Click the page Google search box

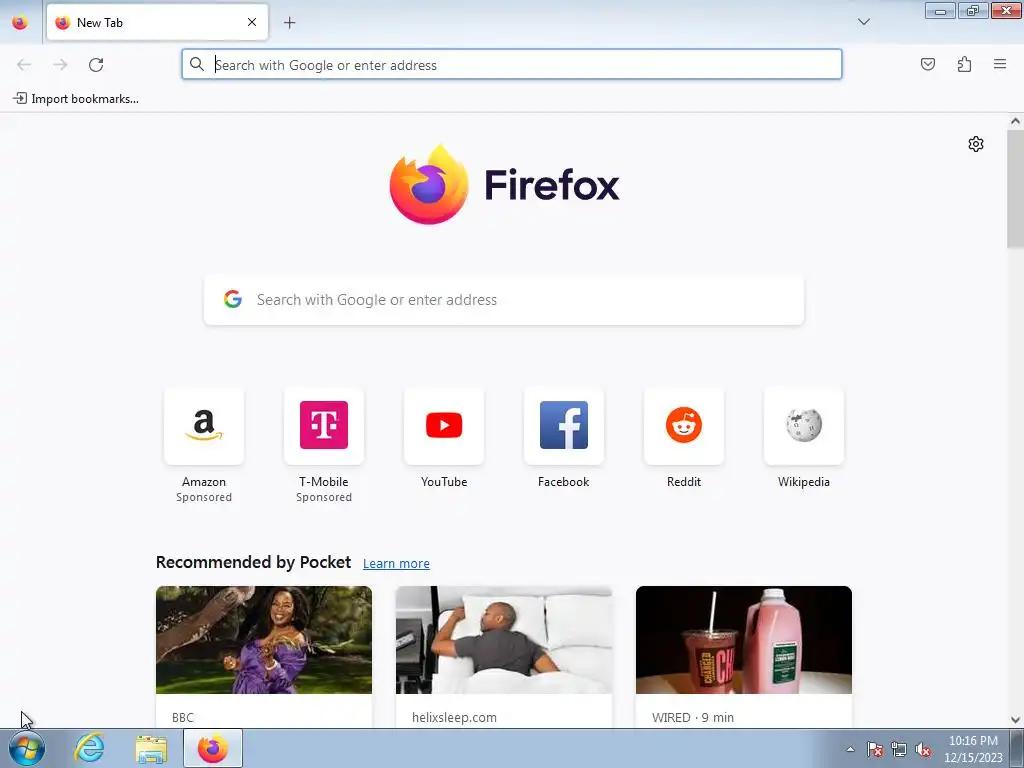[504, 300]
